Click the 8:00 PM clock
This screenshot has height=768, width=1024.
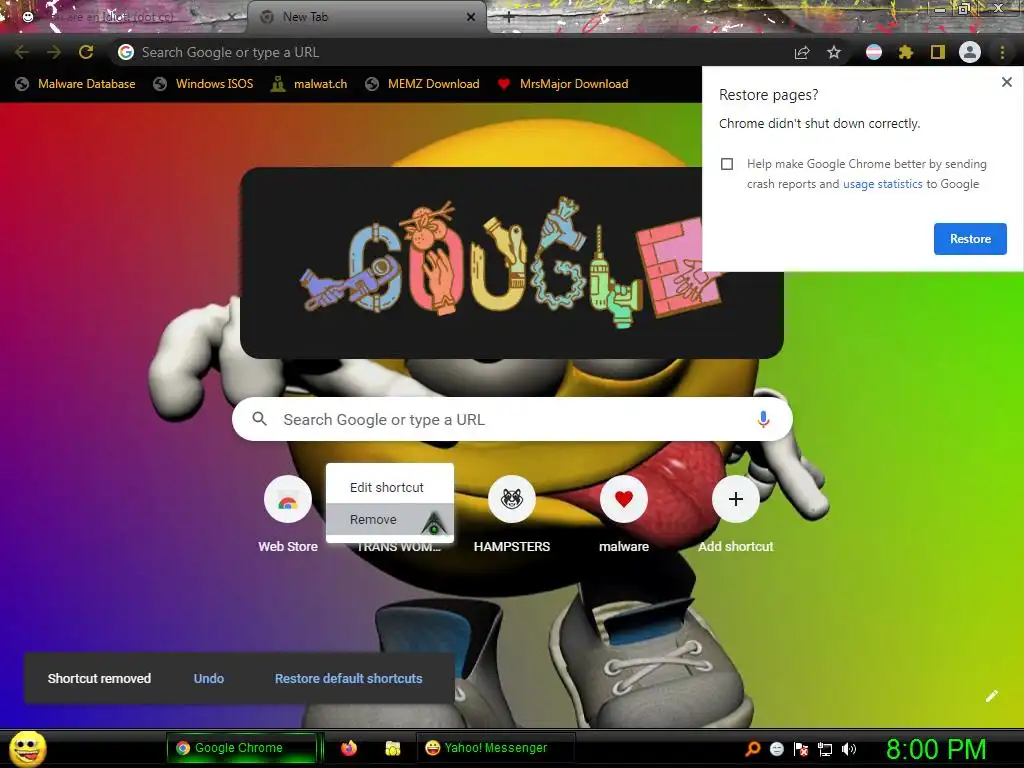[x=936, y=749]
